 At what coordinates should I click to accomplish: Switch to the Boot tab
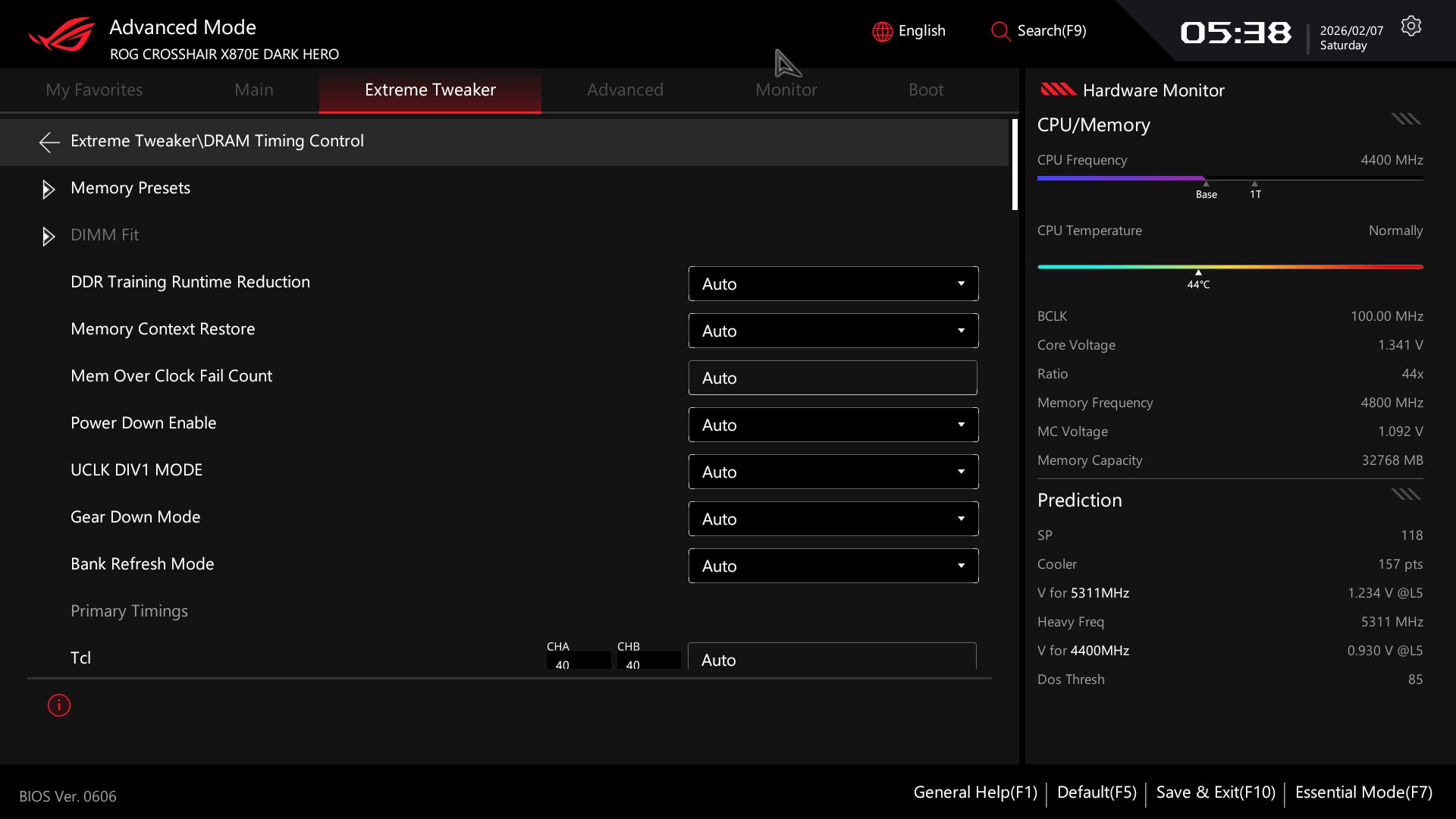pyautogui.click(x=925, y=89)
